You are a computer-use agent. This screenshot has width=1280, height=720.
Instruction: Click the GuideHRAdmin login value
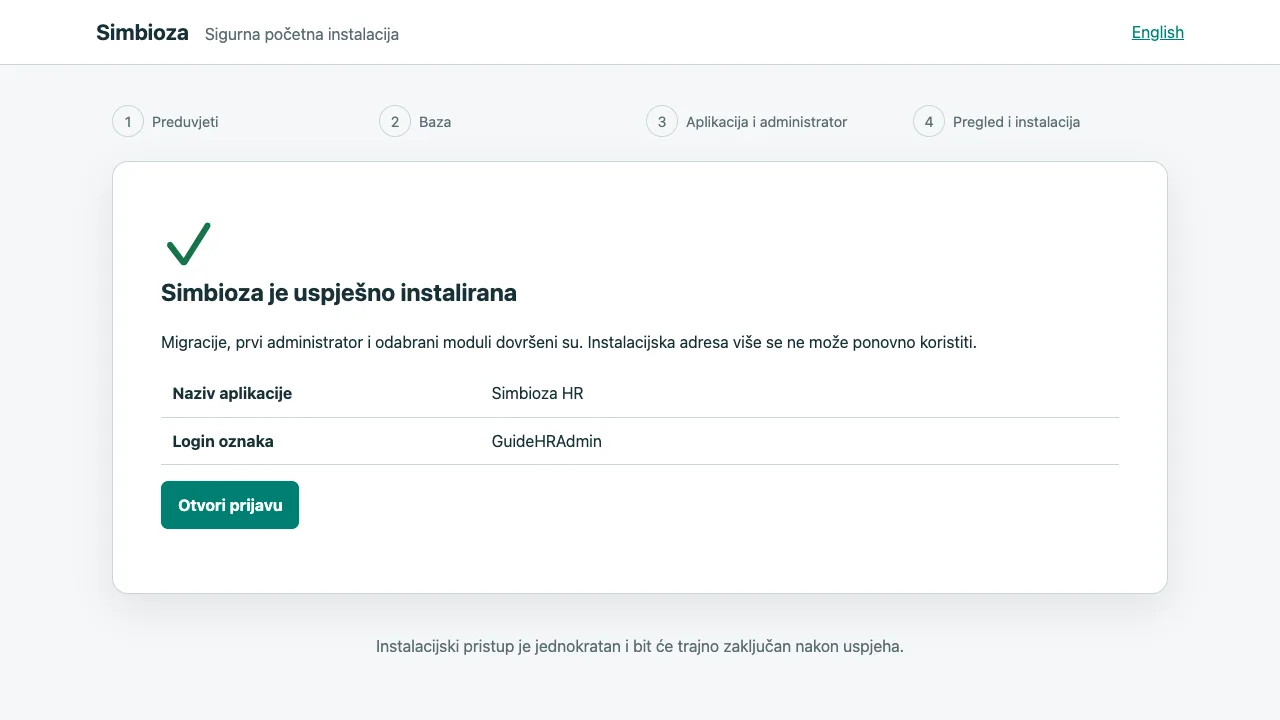point(546,441)
